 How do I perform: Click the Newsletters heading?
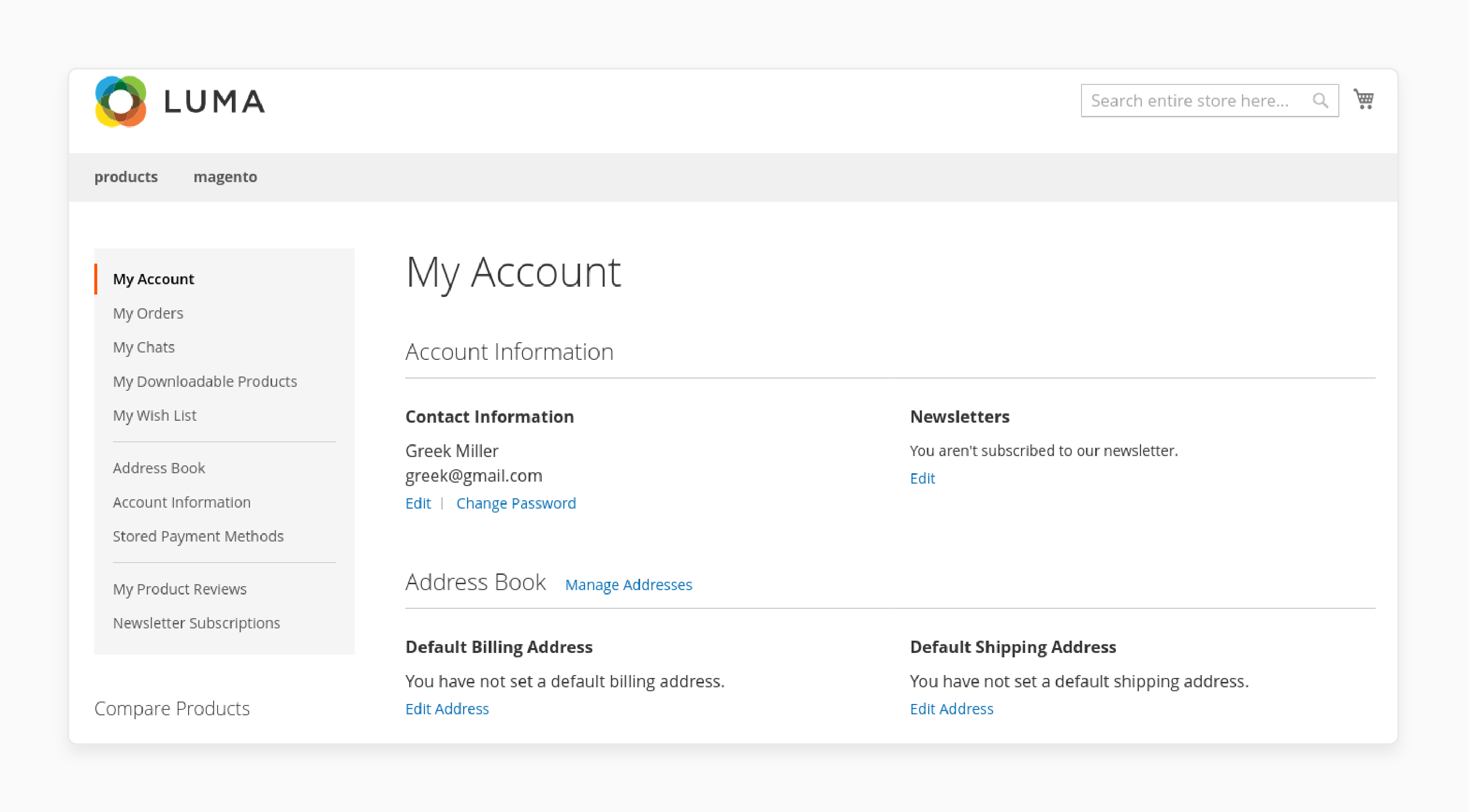tap(959, 416)
